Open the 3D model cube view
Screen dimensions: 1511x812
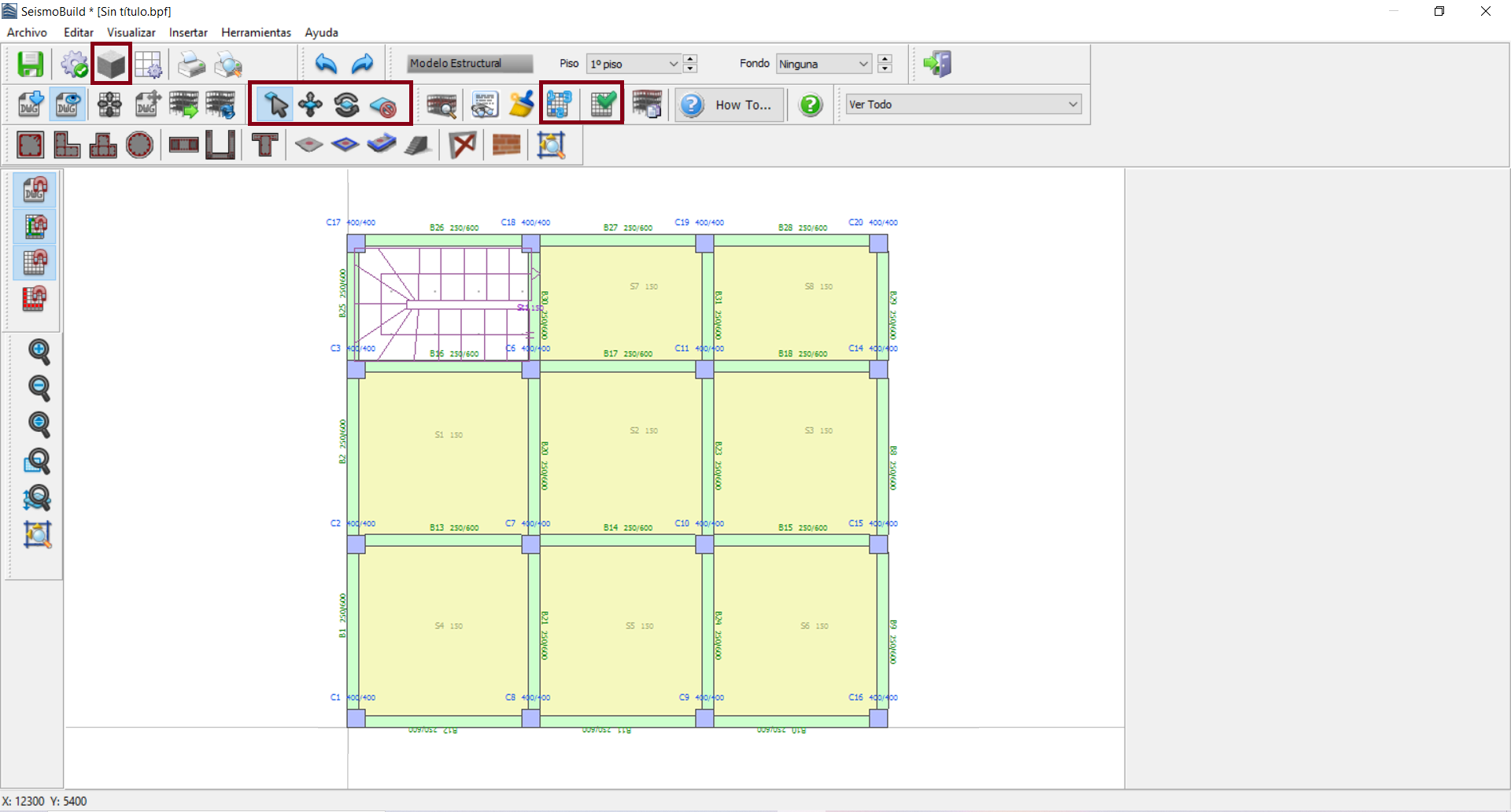click(111, 64)
